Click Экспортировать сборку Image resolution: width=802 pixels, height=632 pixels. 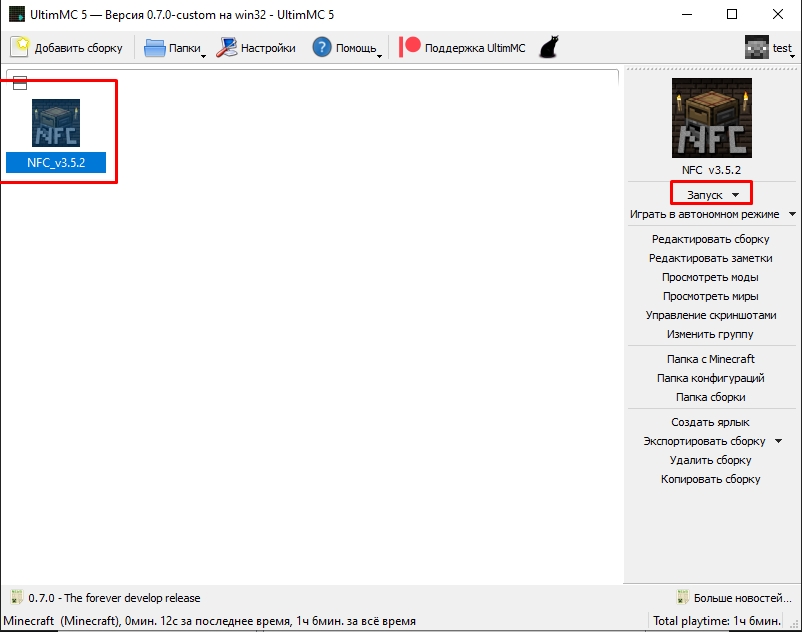click(704, 441)
